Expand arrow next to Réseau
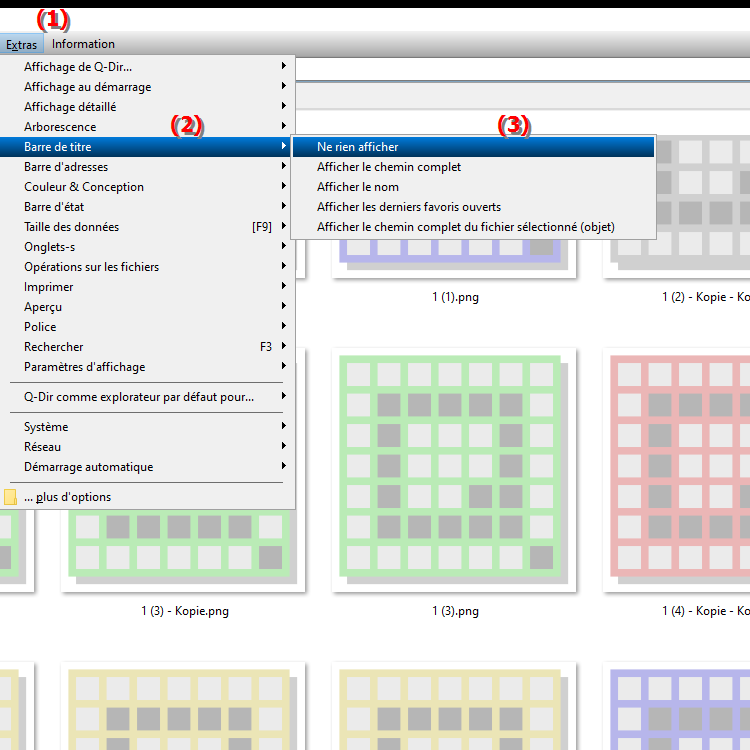Image resolution: width=750 pixels, height=750 pixels. (284, 446)
